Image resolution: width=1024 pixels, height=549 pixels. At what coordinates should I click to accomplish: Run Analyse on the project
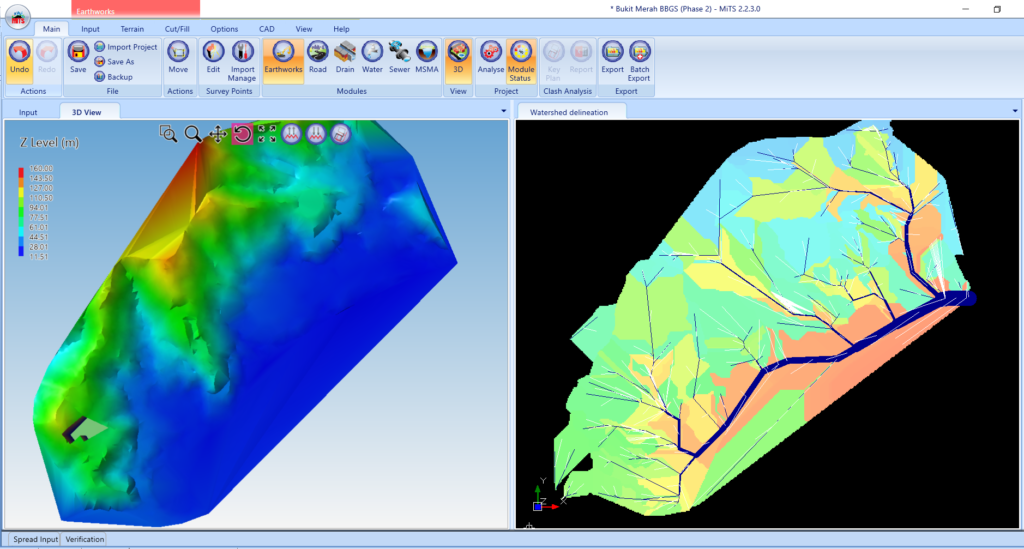coord(490,57)
